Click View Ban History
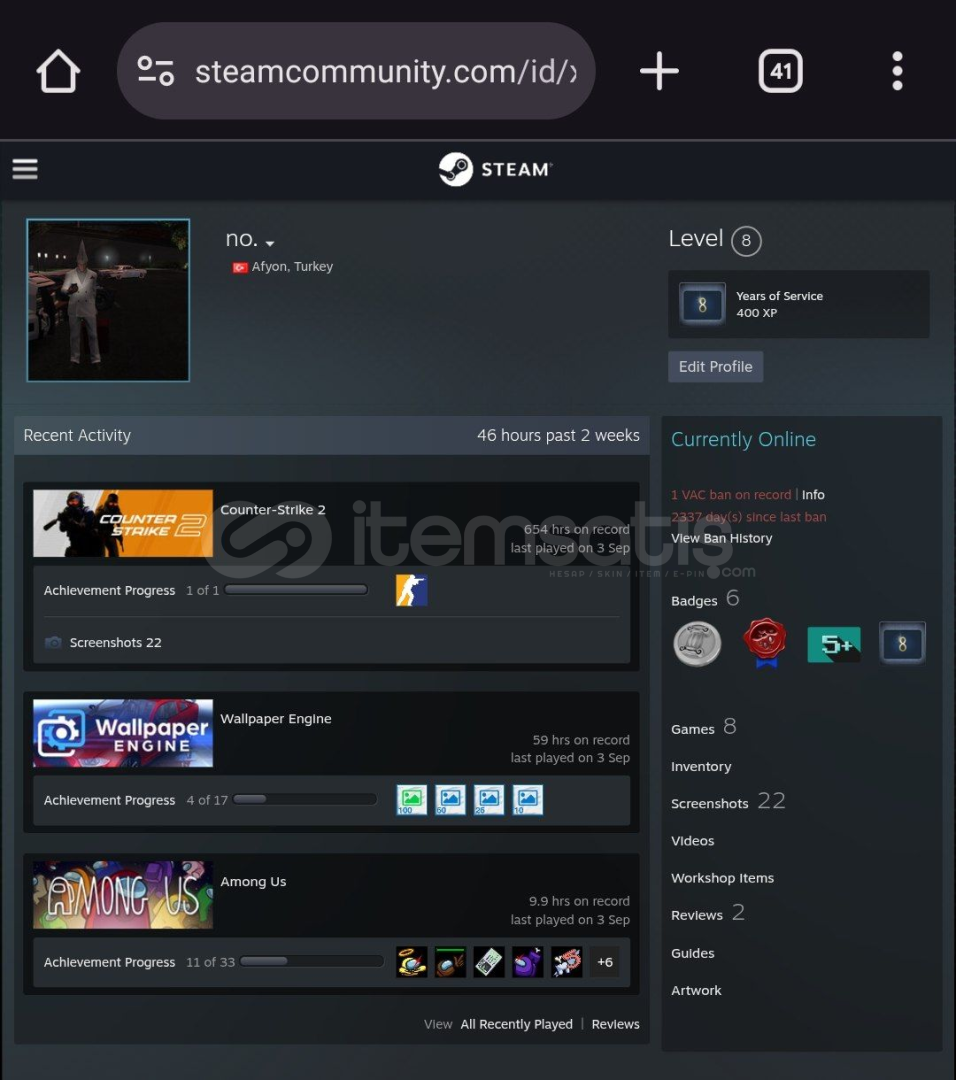Image resolution: width=956 pixels, height=1080 pixels. click(721, 538)
